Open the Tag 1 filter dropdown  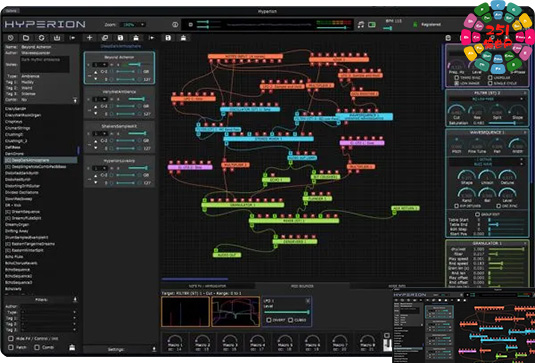[48, 318]
